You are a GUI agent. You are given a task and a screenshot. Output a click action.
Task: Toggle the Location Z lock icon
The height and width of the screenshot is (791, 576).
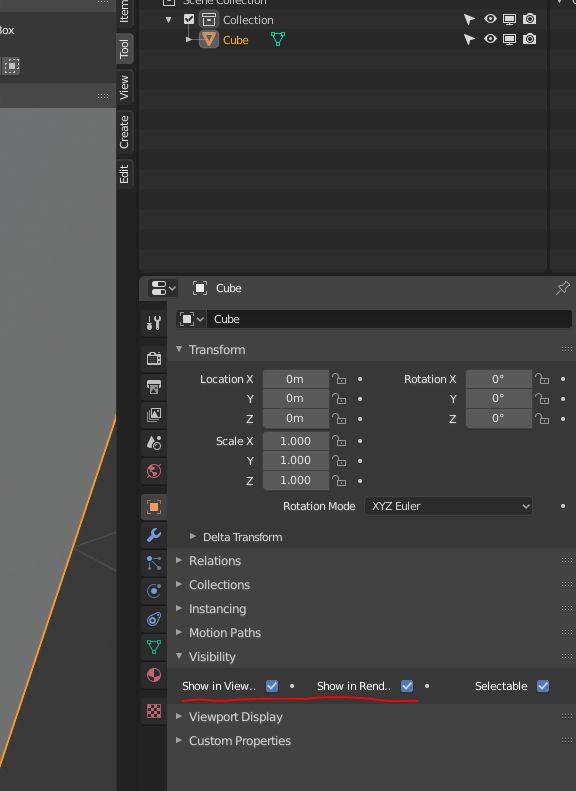[x=339, y=418]
